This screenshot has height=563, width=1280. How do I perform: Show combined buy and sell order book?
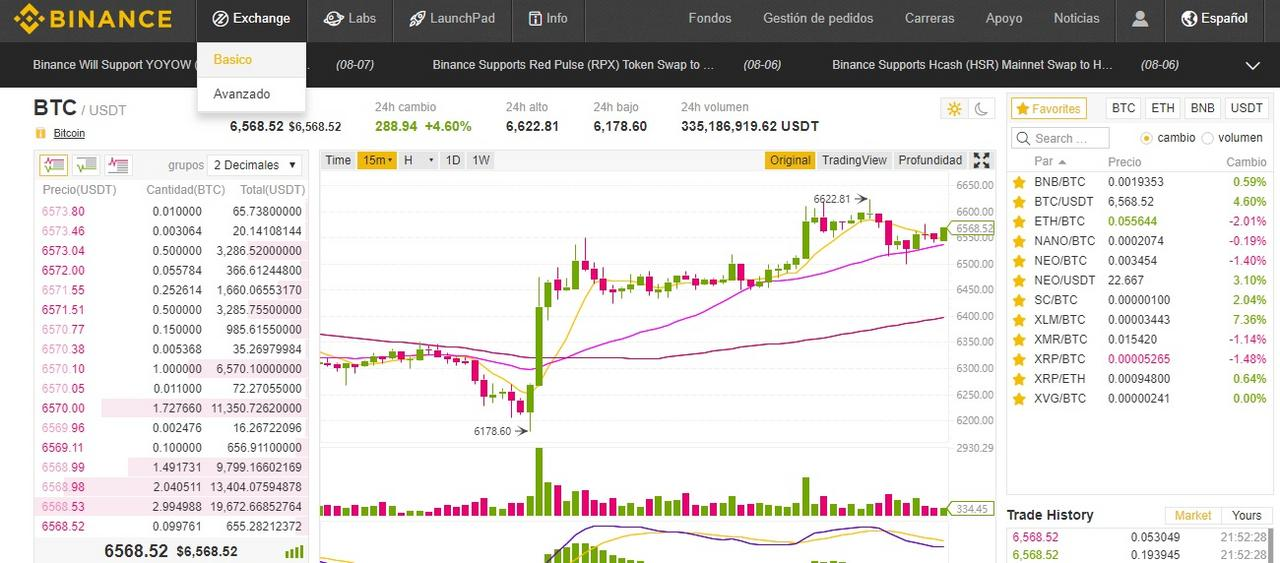point(53,164)
